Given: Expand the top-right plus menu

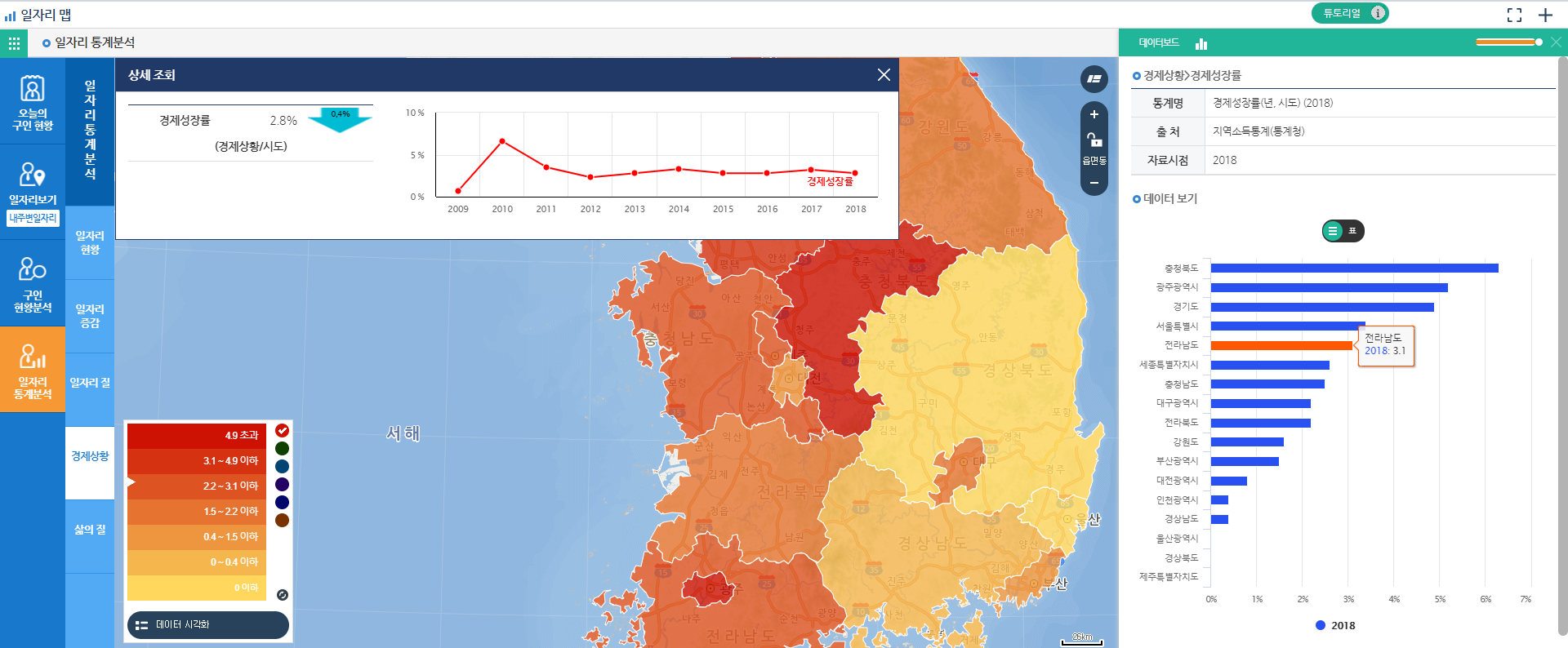Looking at the screenshot, I should (1545, 15).
